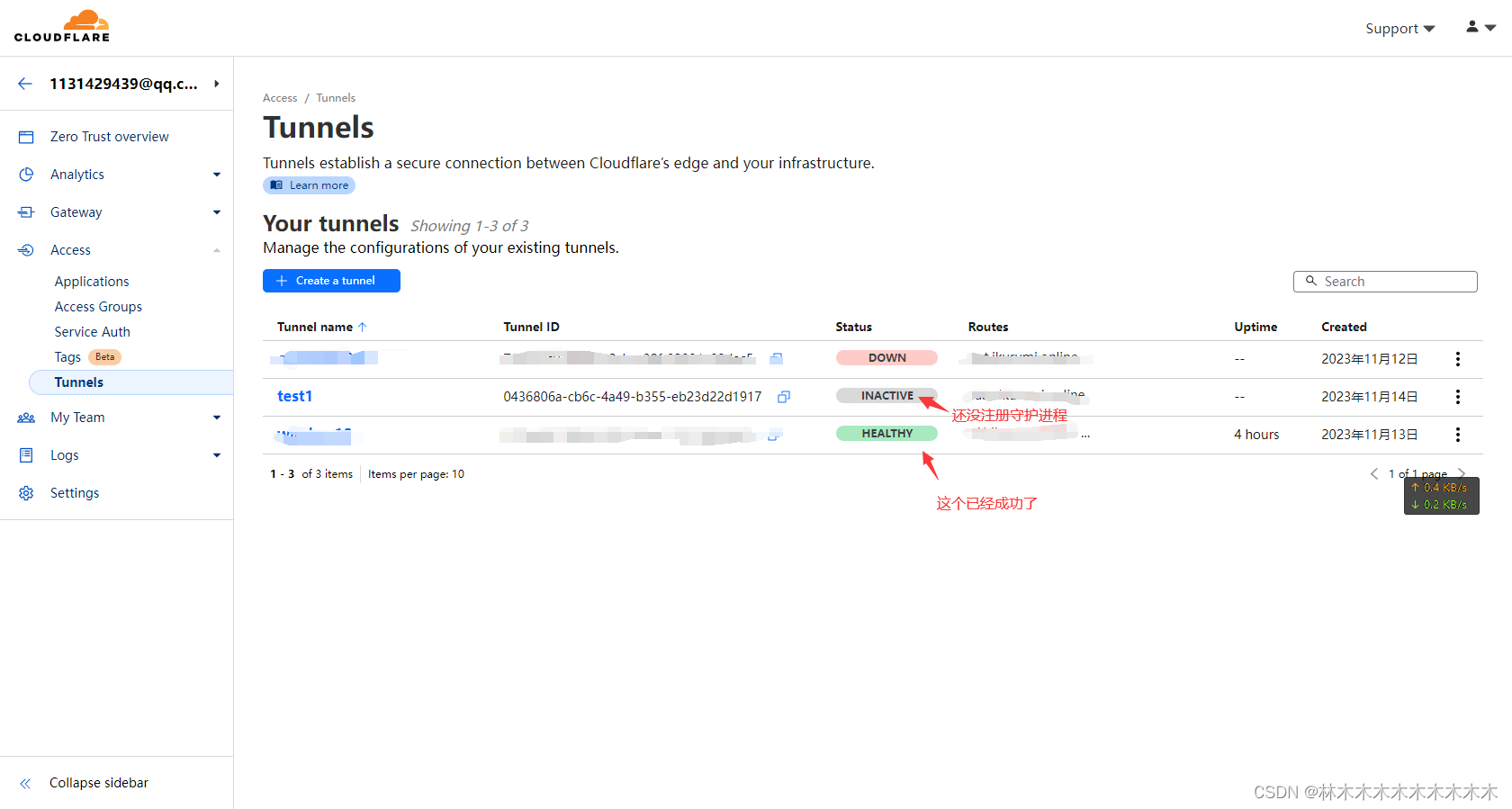Click the Cloudflare logo
This screenshot has height=809, width=1512.
[x=62, y=26]
